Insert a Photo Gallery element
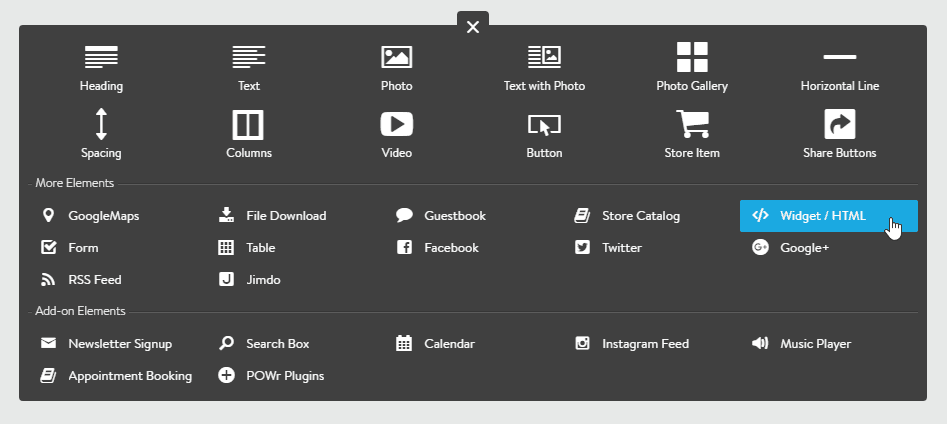This screenshot has height=424, width=947. coord(692,57)
